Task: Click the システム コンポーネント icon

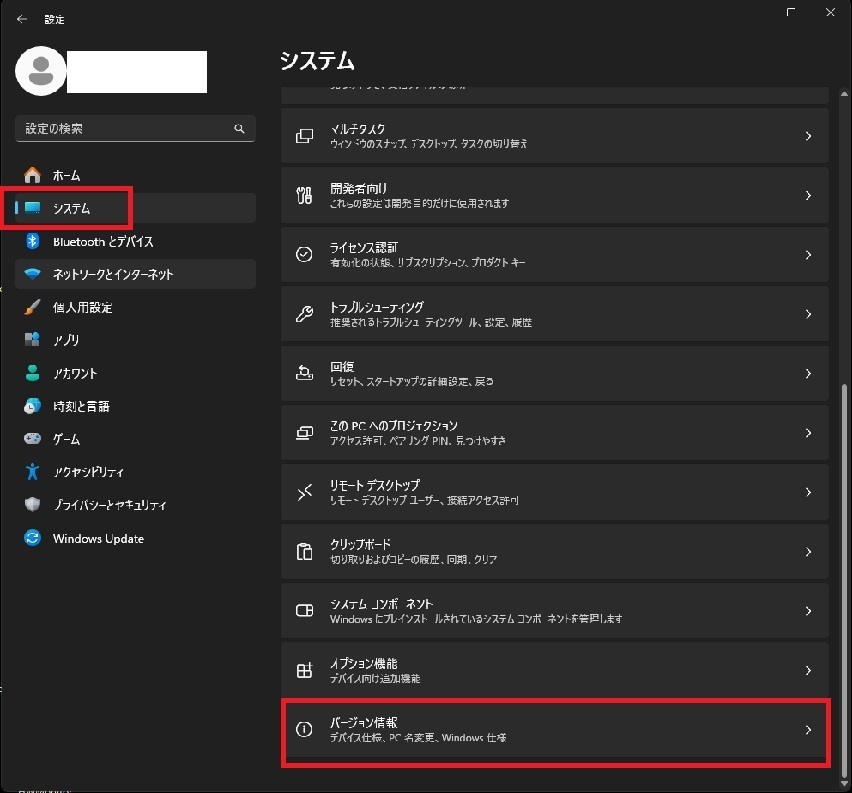Action: point(304,610)
